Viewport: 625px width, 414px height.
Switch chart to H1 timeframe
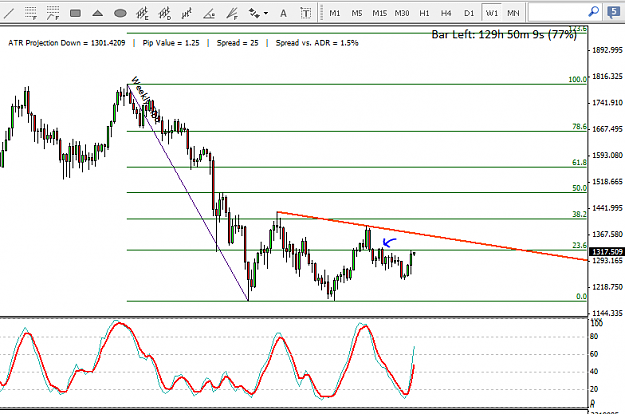click(424, 13)
